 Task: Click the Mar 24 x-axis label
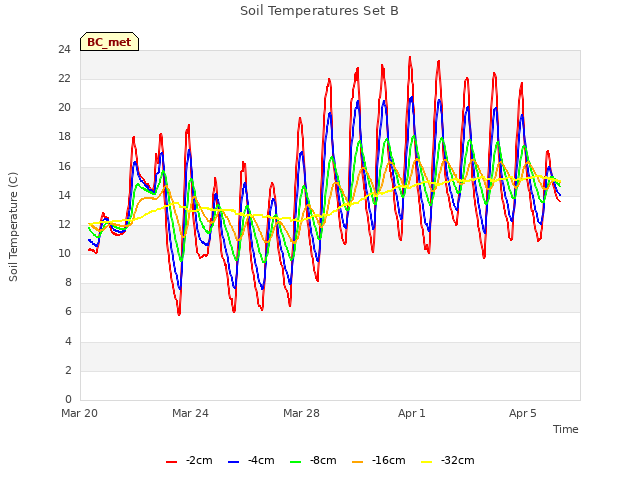(x=190, y=413)
